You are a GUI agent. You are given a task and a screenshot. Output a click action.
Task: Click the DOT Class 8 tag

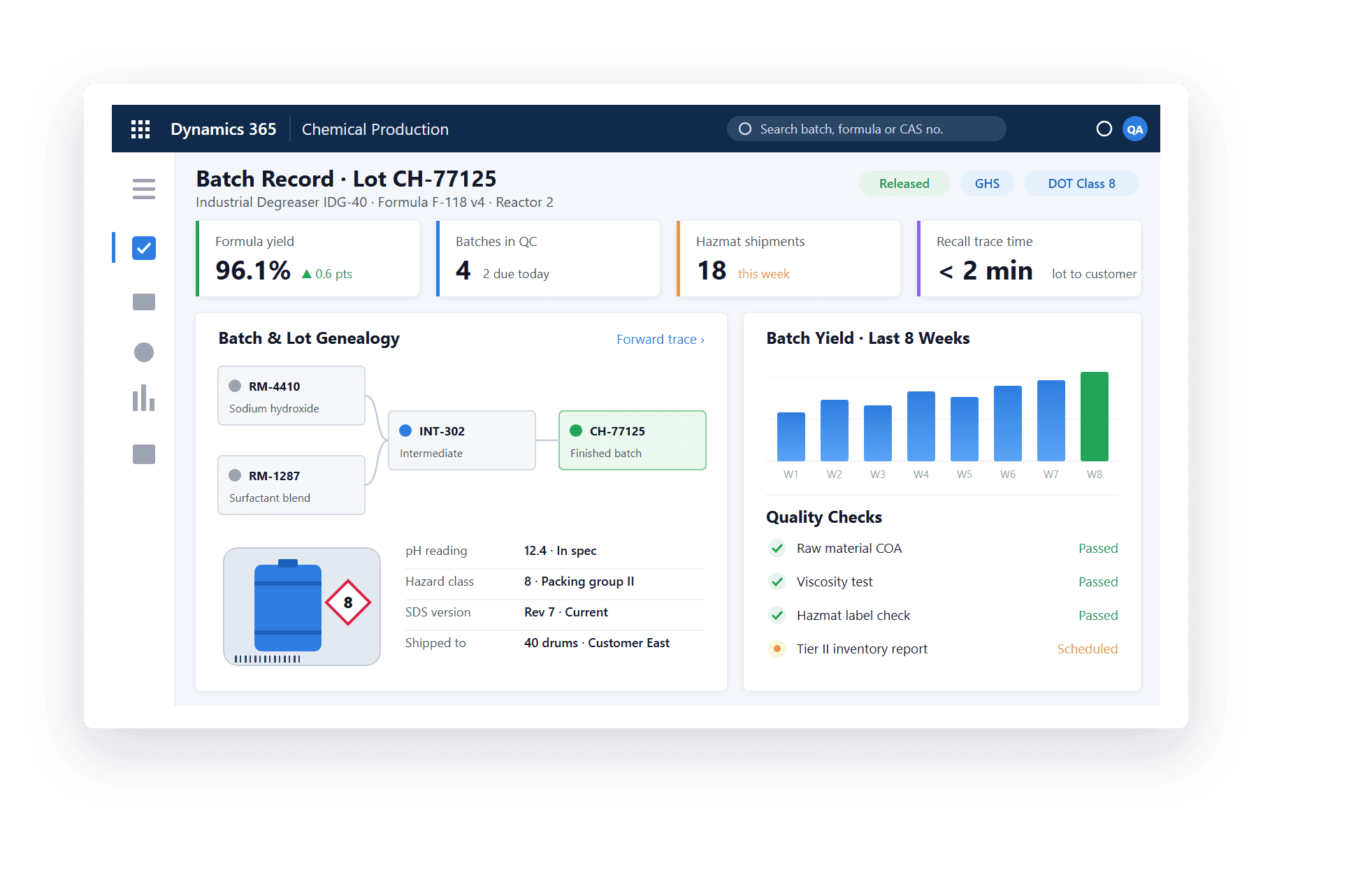[x=1081, y=184]
